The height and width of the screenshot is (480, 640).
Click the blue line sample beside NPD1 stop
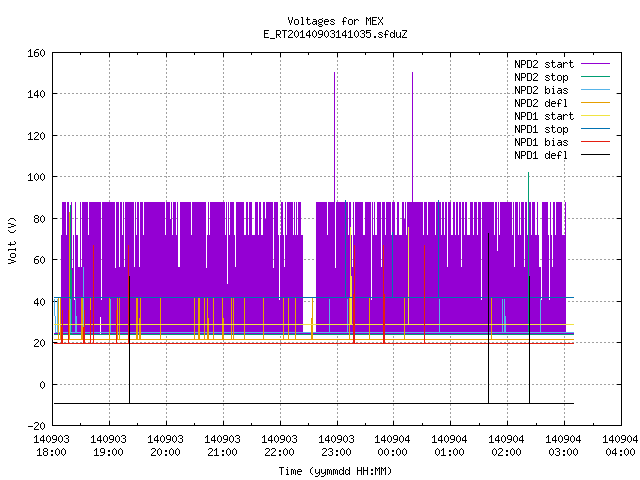(595, 129)
